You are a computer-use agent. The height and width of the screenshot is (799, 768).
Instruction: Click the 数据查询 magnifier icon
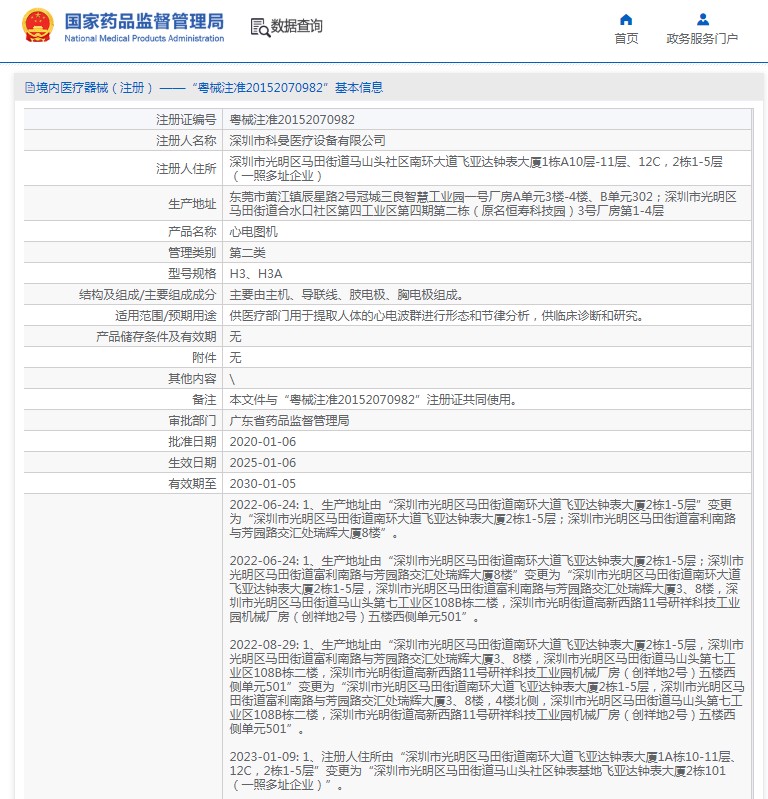point(260,27)
